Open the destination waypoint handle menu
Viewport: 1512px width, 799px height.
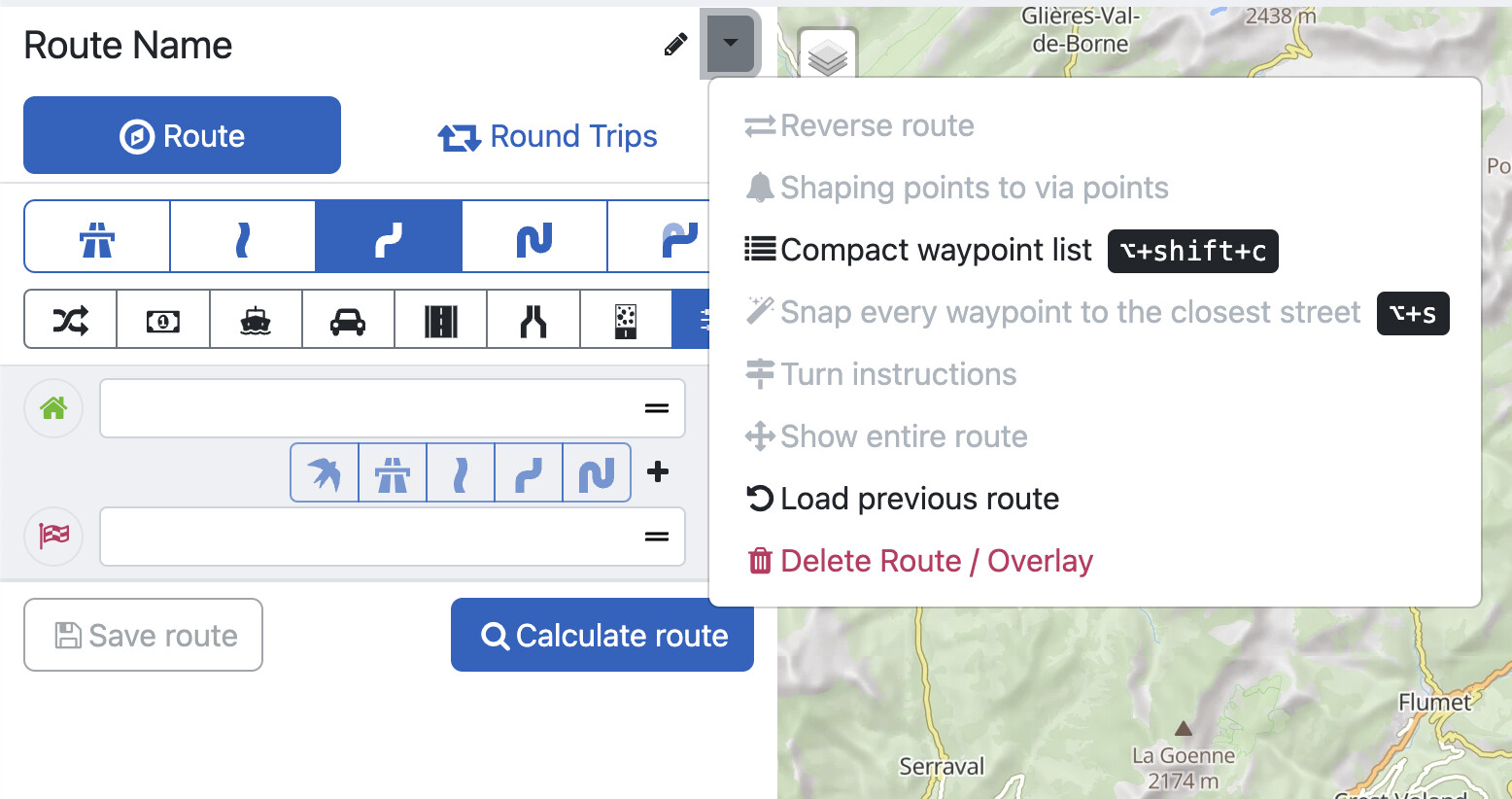(x=657, y=537)
